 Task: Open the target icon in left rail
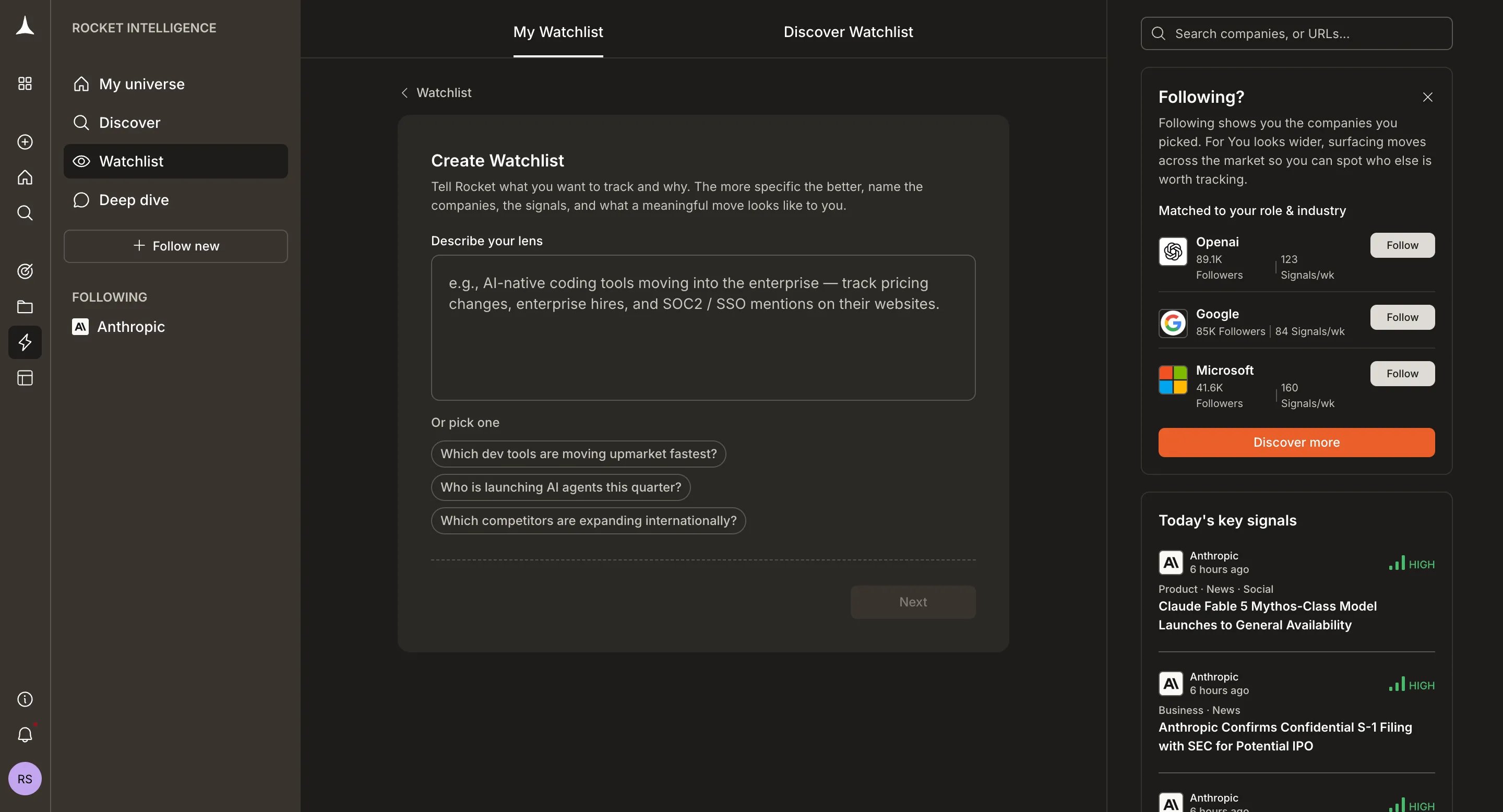tap(25, 271)
